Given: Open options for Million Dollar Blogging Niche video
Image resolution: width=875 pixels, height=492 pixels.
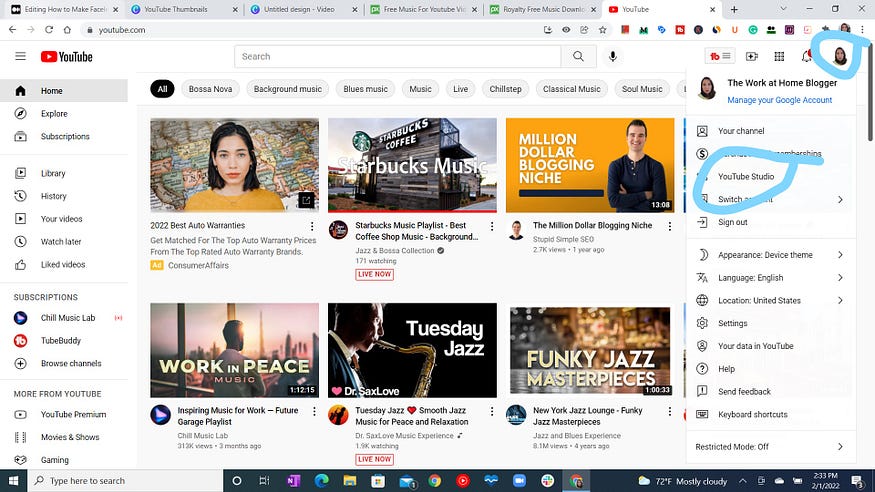Looking at the screenshot, I should click(670, 226).
